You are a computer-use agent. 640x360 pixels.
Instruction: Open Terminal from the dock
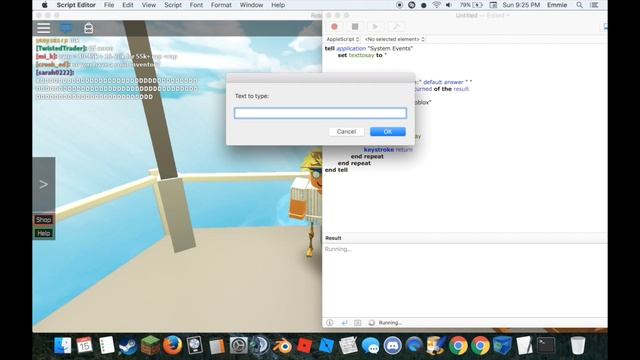pyautogui.click(x=546, y=345)
